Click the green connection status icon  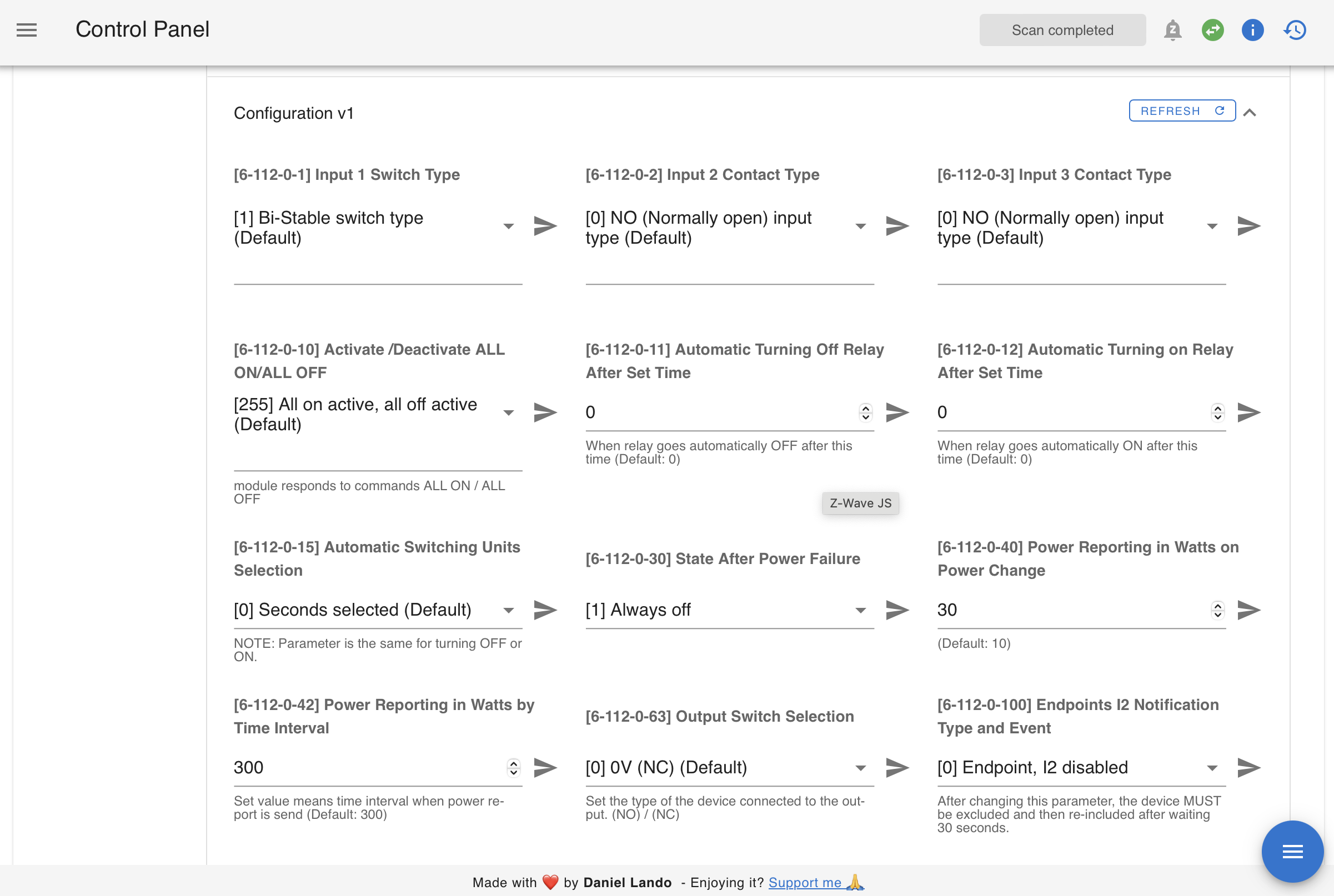click(x=1212, y=31)
